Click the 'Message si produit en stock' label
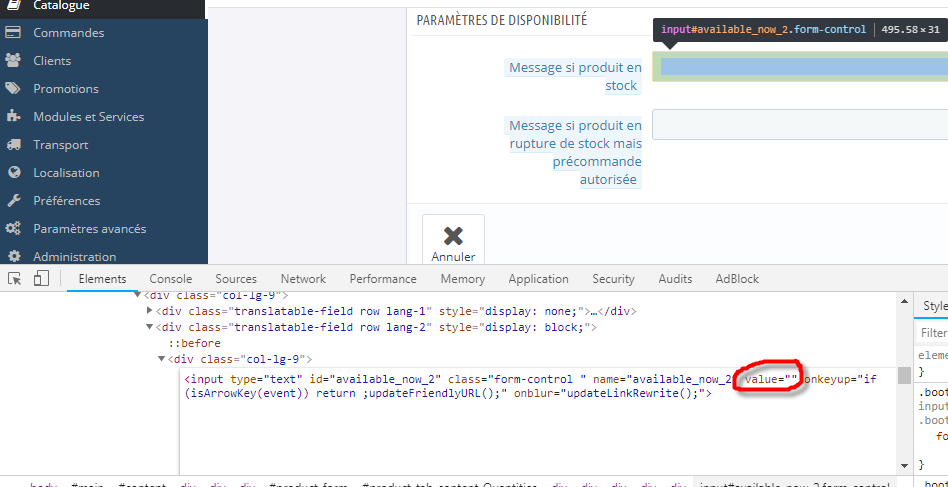The image size is (948, 487). (575, 76)
